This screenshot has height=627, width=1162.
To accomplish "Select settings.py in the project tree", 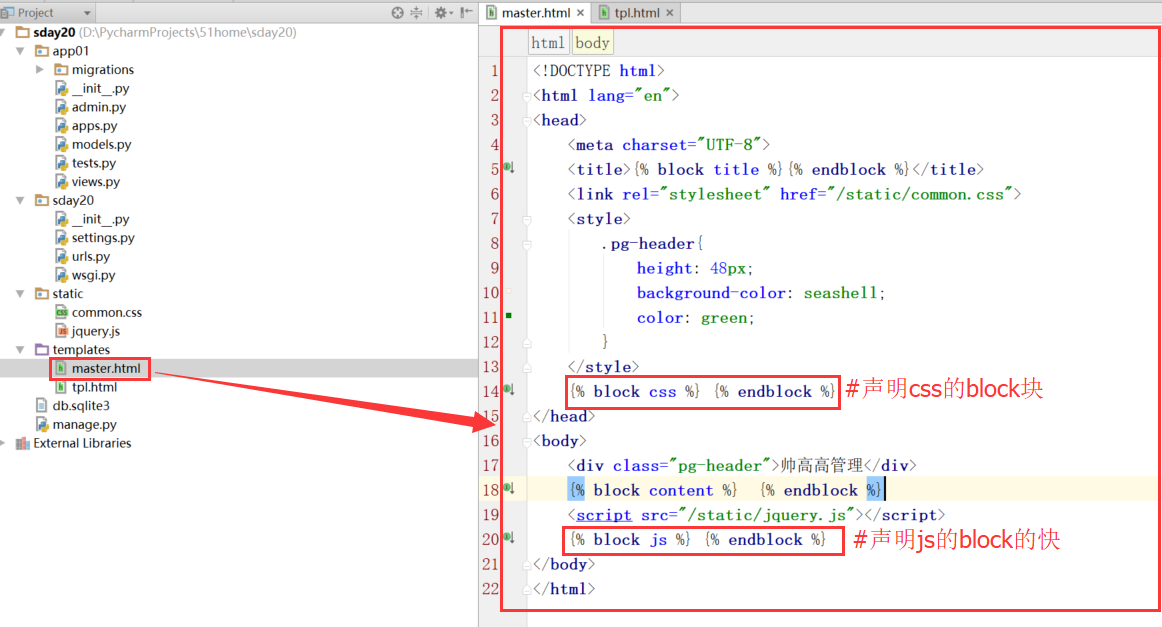I will (x=102, y=238).
